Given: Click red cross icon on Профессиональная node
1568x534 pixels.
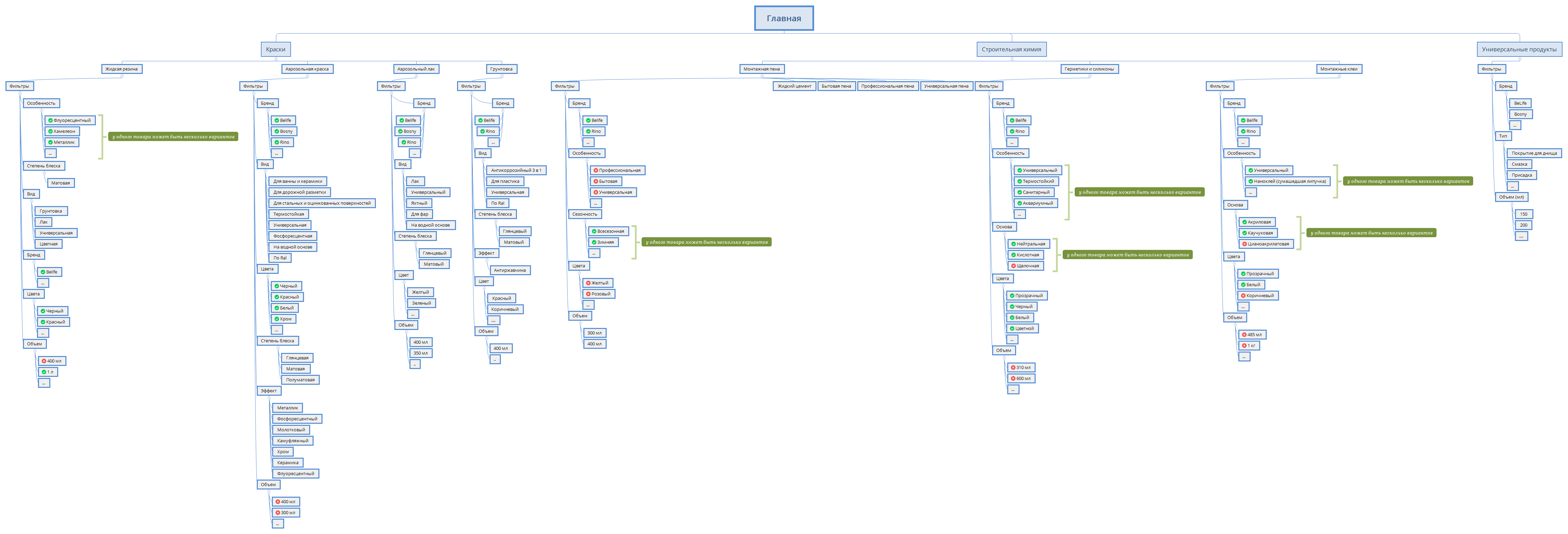Looking at the screenshot, I should (x=596, y=170).
